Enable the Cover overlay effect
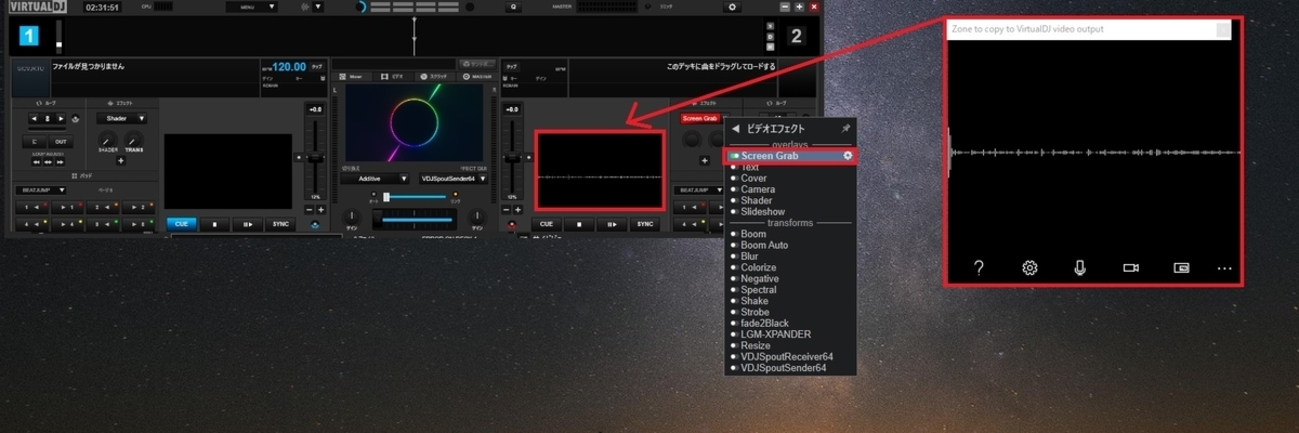 (733, 178)
